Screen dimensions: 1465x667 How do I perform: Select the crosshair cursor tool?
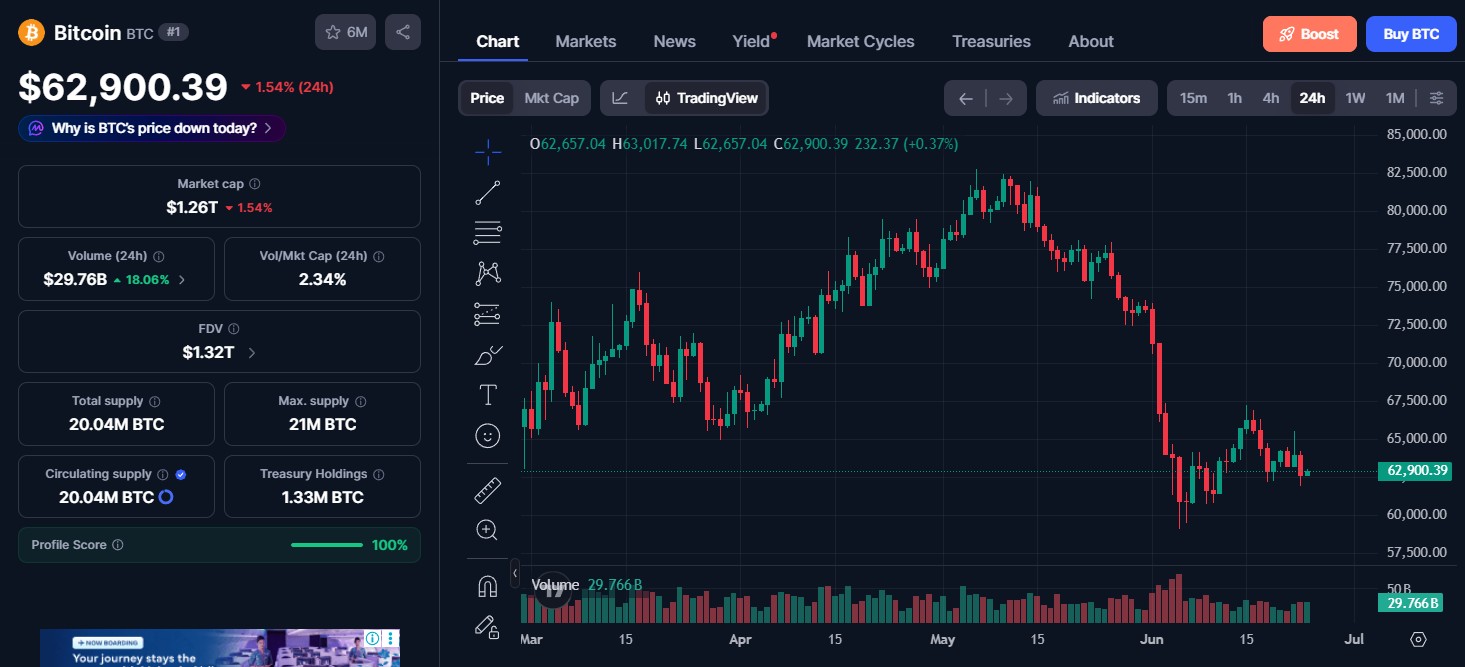tap(487, 153)
